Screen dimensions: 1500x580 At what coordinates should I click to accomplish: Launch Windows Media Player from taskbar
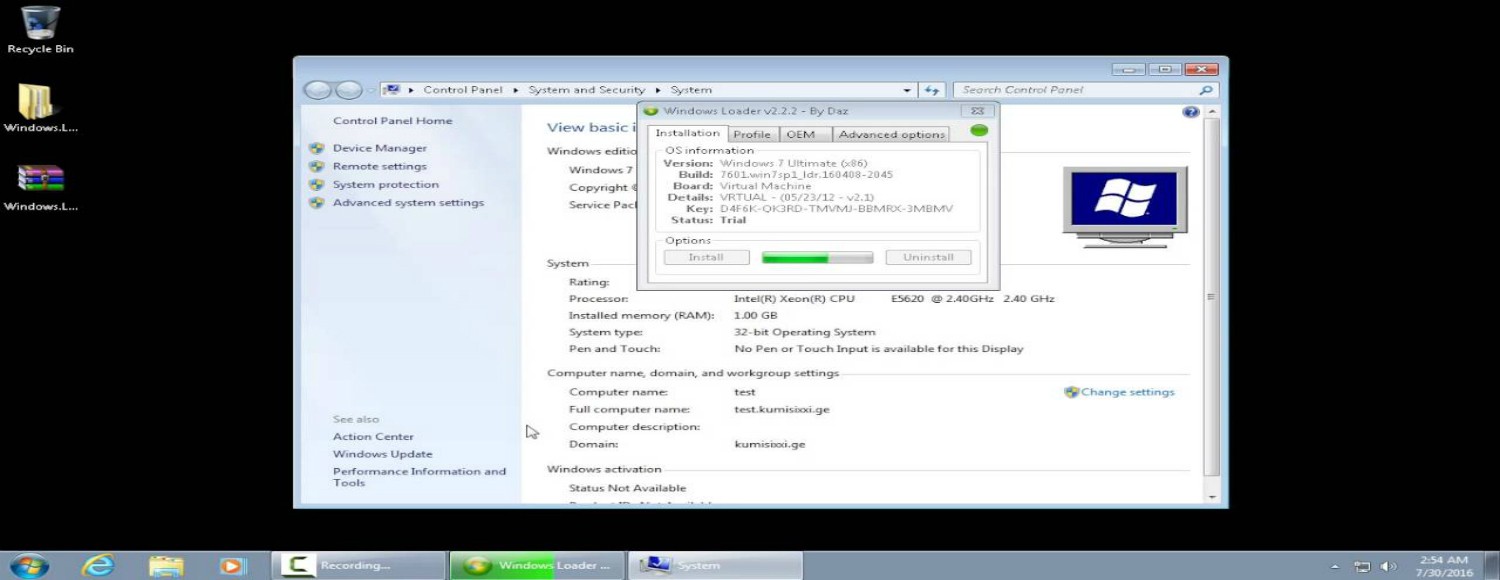click(x=232, y=565)
